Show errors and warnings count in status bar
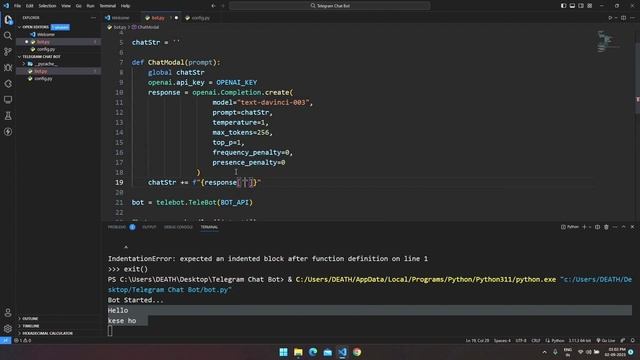Viewport: 640px width, 360px height. pyautogui.click(x=23, y=340)
